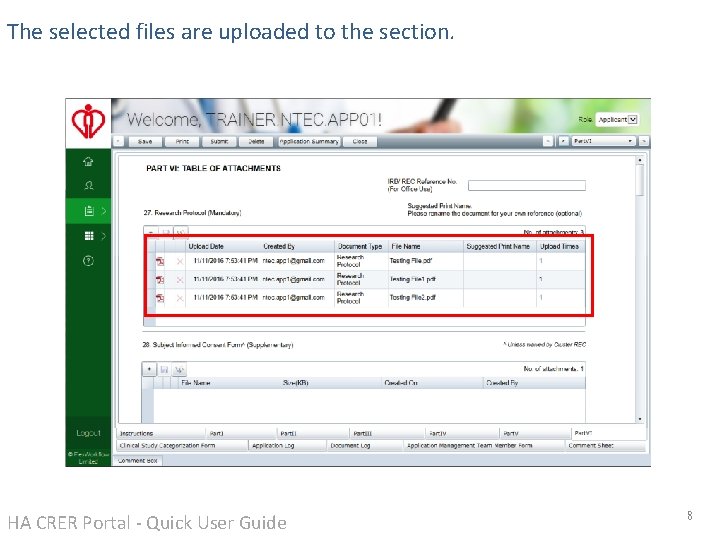The width and height of the screenshot is (720, 540).
Task: Sort by Document Type column header
Action: pyautogui.click(x=360, y=247)
